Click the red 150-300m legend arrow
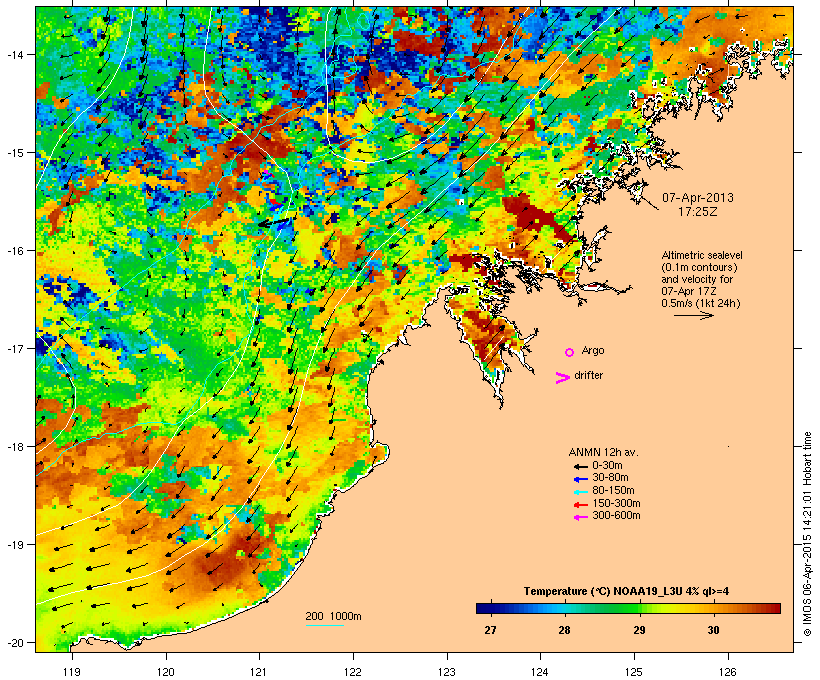 coord(580,505)
